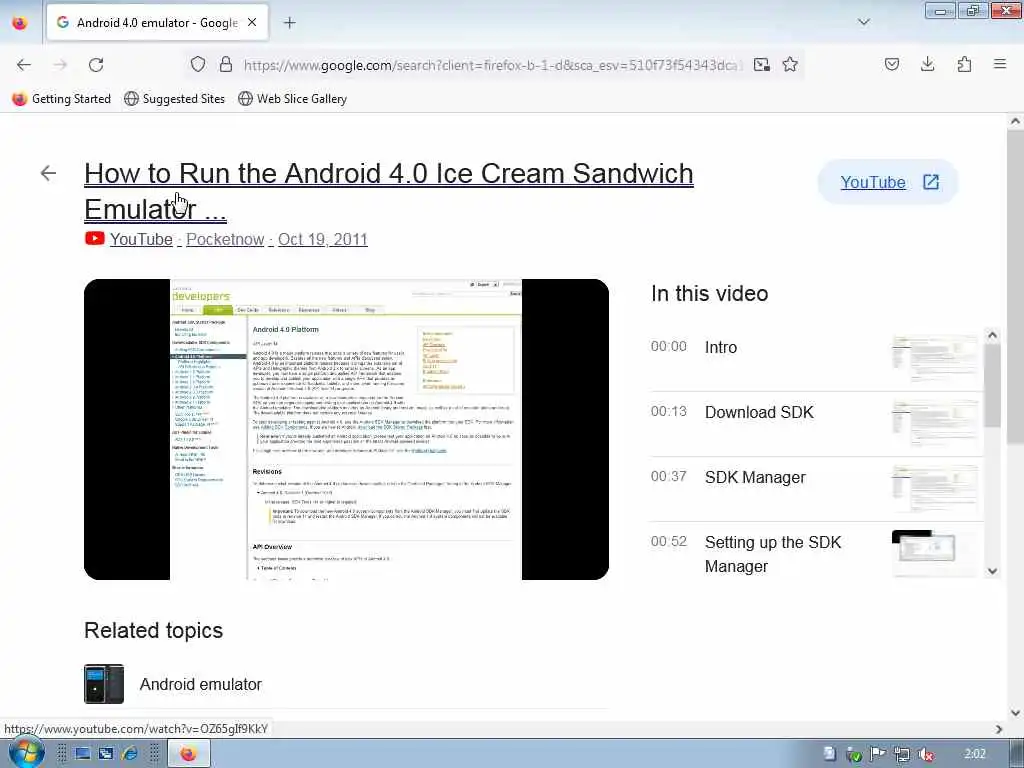The height and width of the screenshot is (768, 1024).
Task: Click the green shield security tray icon
Action: 854,754
